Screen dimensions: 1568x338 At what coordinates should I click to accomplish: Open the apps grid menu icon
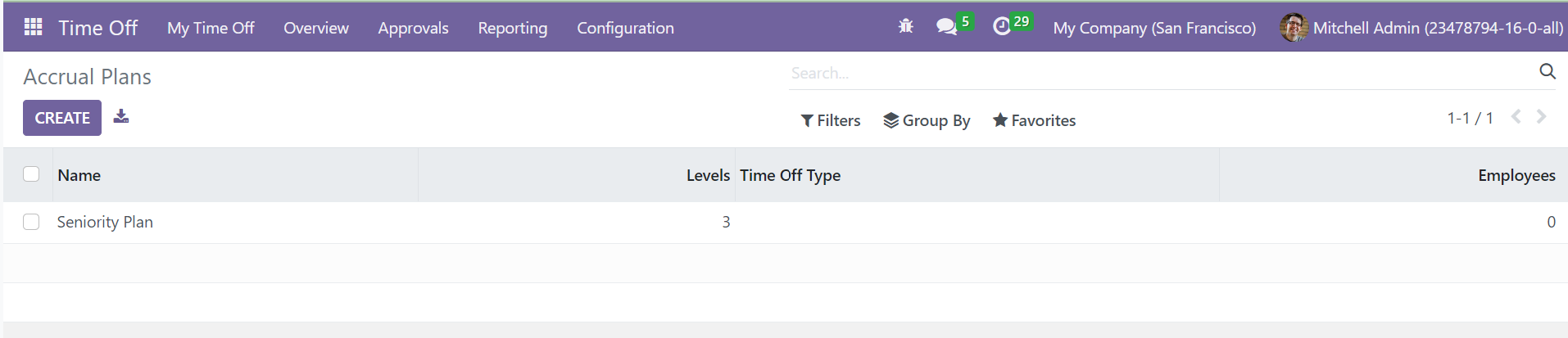[x=34, y=27]
